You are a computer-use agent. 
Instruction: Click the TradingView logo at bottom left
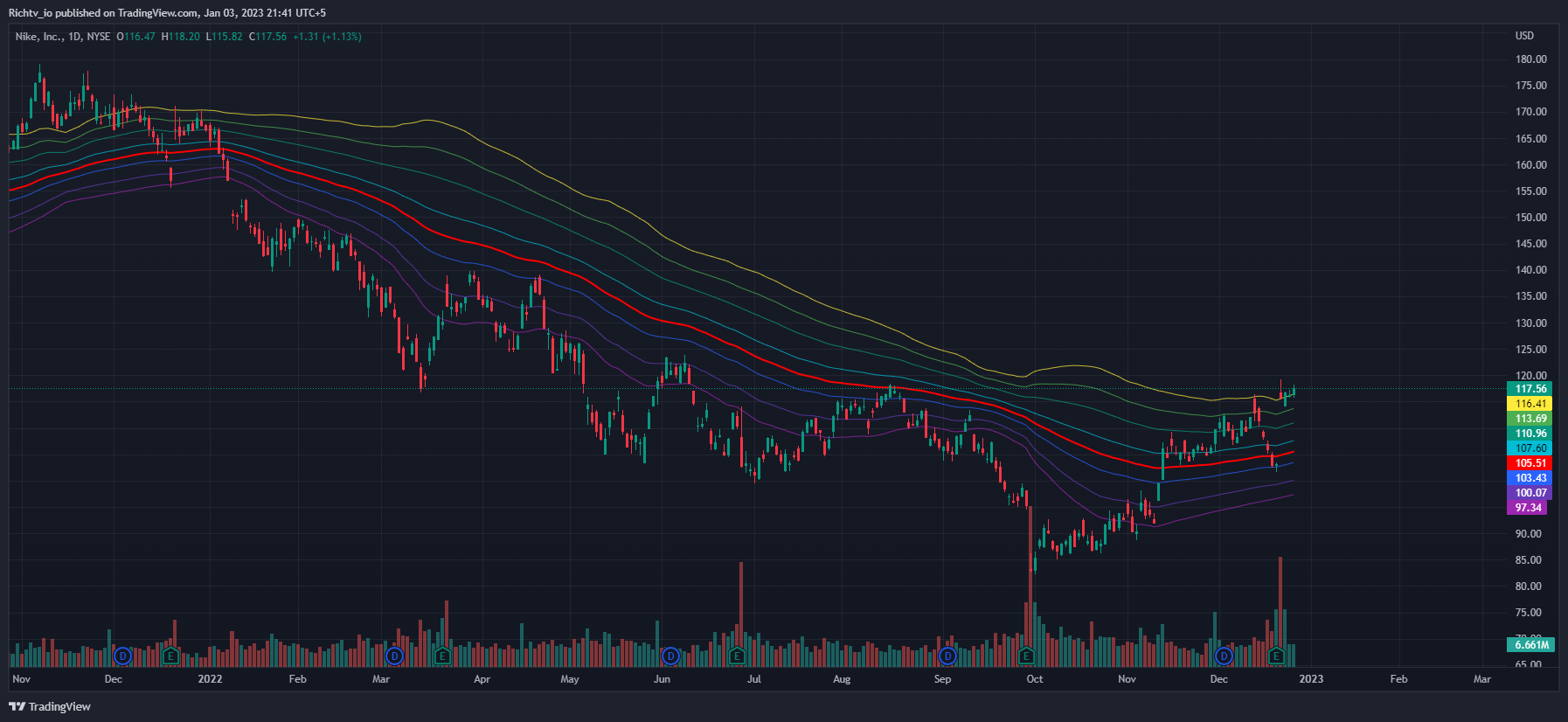[x=50, y=706]
